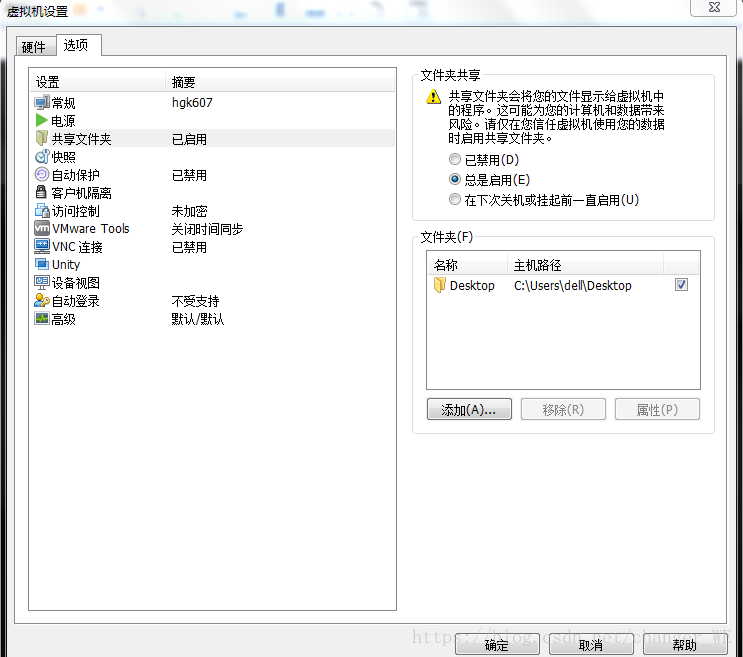Select the 自动登录 row label
743x657 pixels.
click(75, 301)
